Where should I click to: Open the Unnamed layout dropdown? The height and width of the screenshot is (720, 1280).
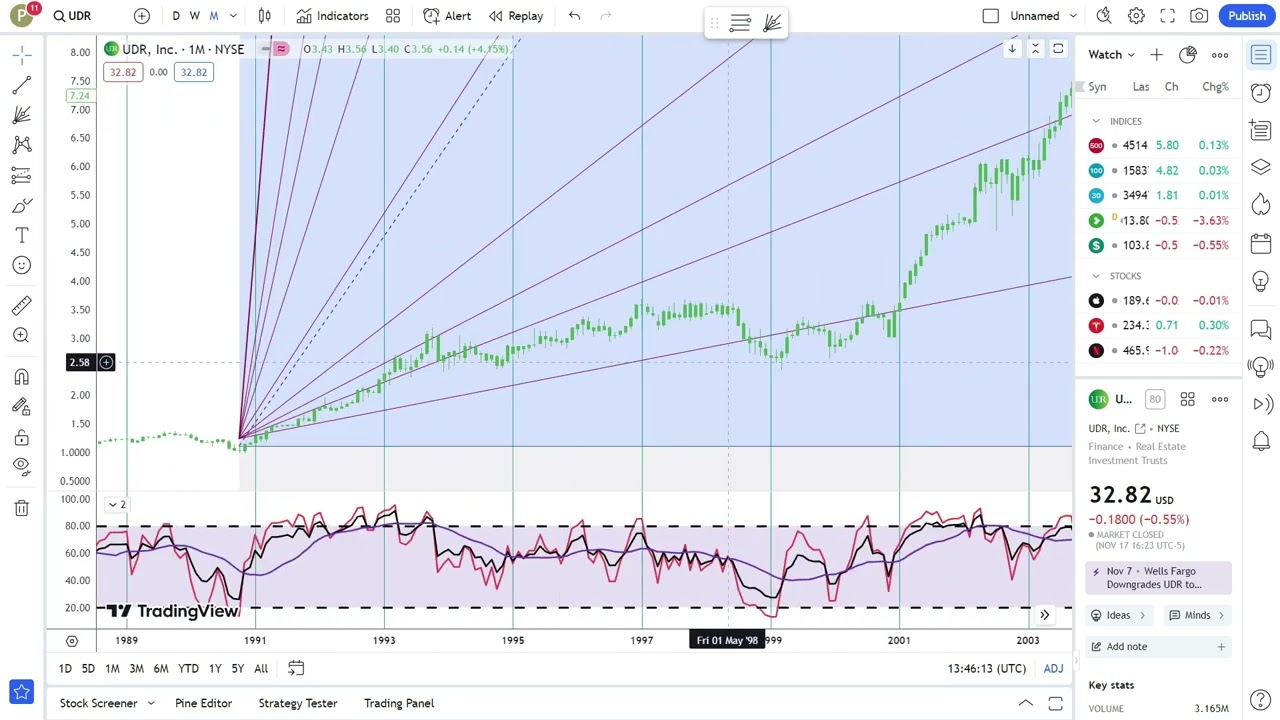(1043, 16)
